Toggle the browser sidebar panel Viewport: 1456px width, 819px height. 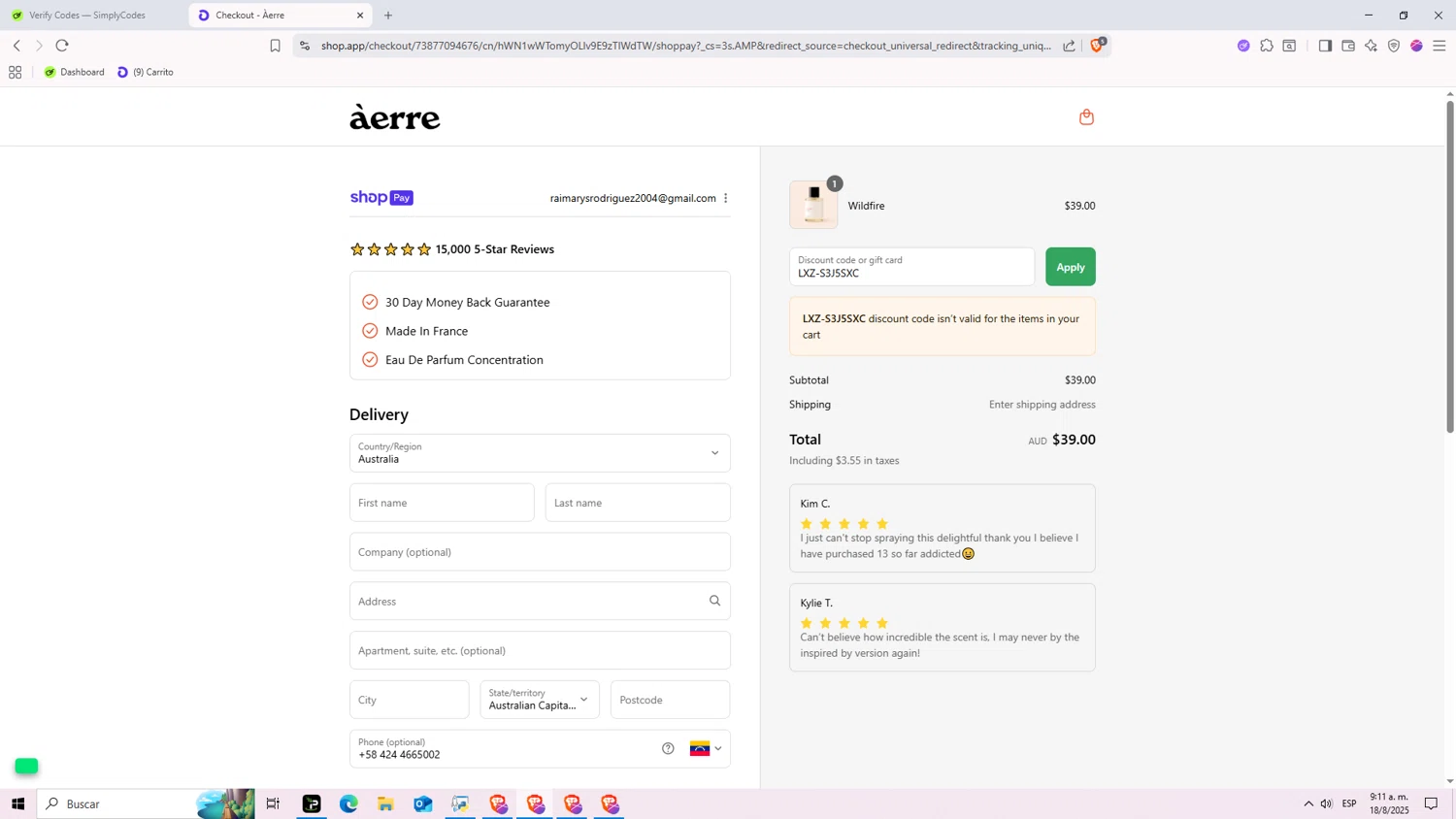1325,46
